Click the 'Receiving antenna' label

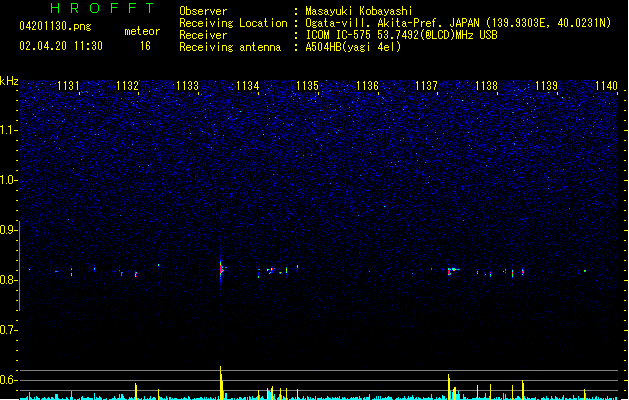(230, 47)
